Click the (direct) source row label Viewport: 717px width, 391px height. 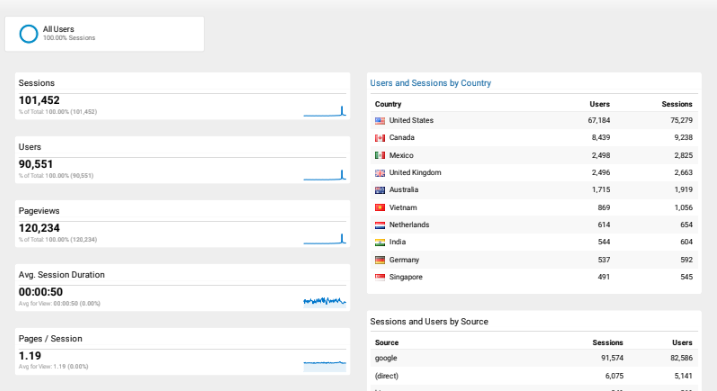tap(386, 376)
